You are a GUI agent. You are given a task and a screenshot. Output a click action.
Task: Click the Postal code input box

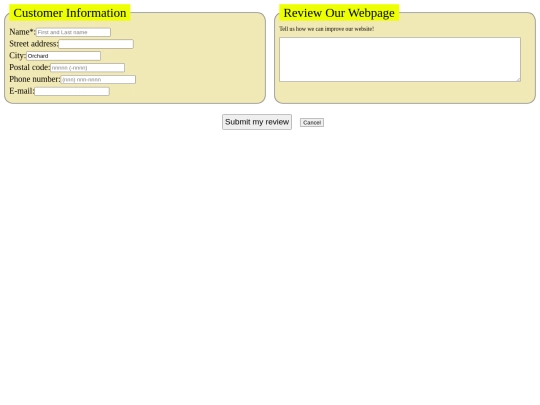tap(87, 68)
